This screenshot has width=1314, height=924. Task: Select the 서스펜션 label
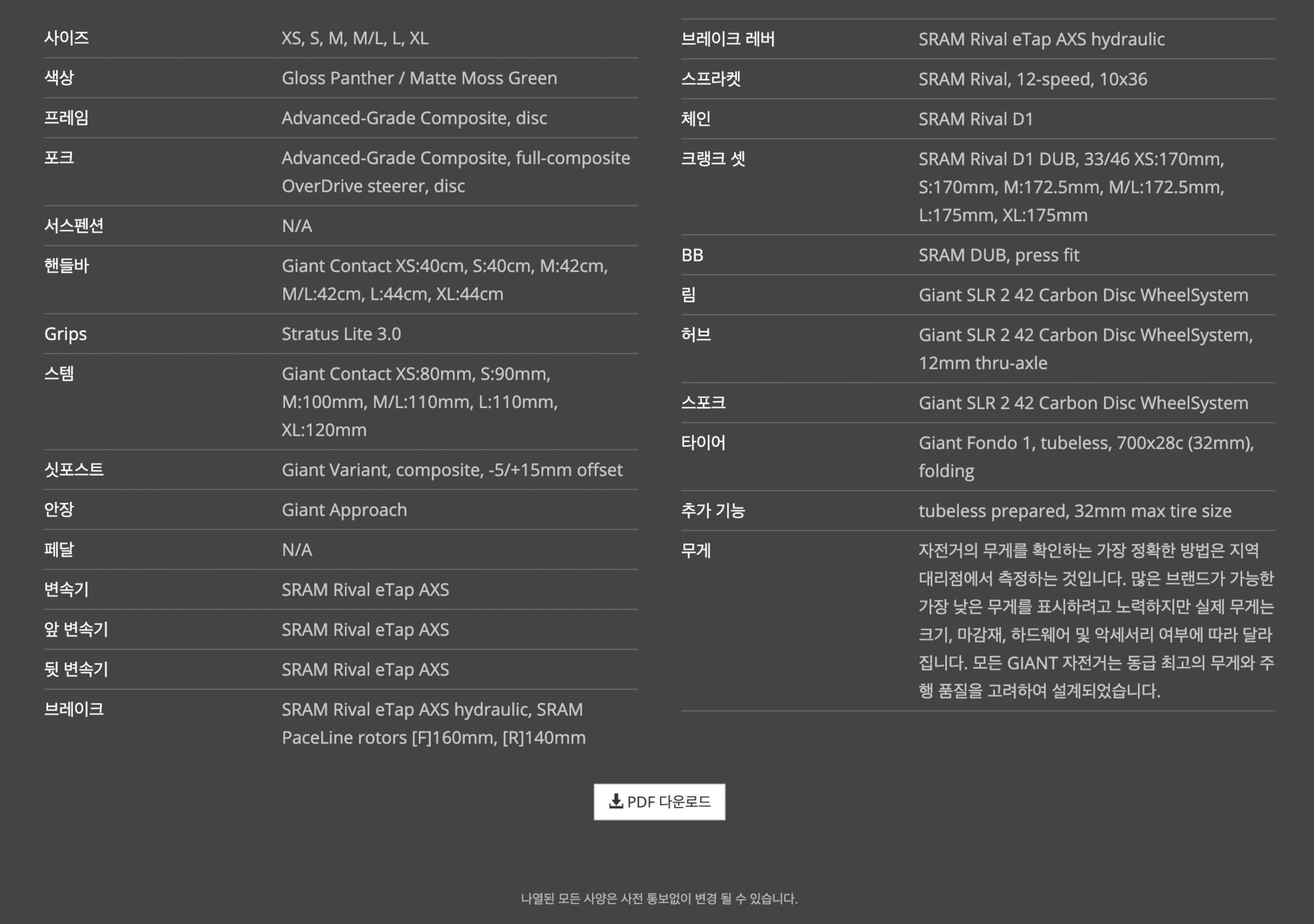(74, 225)
